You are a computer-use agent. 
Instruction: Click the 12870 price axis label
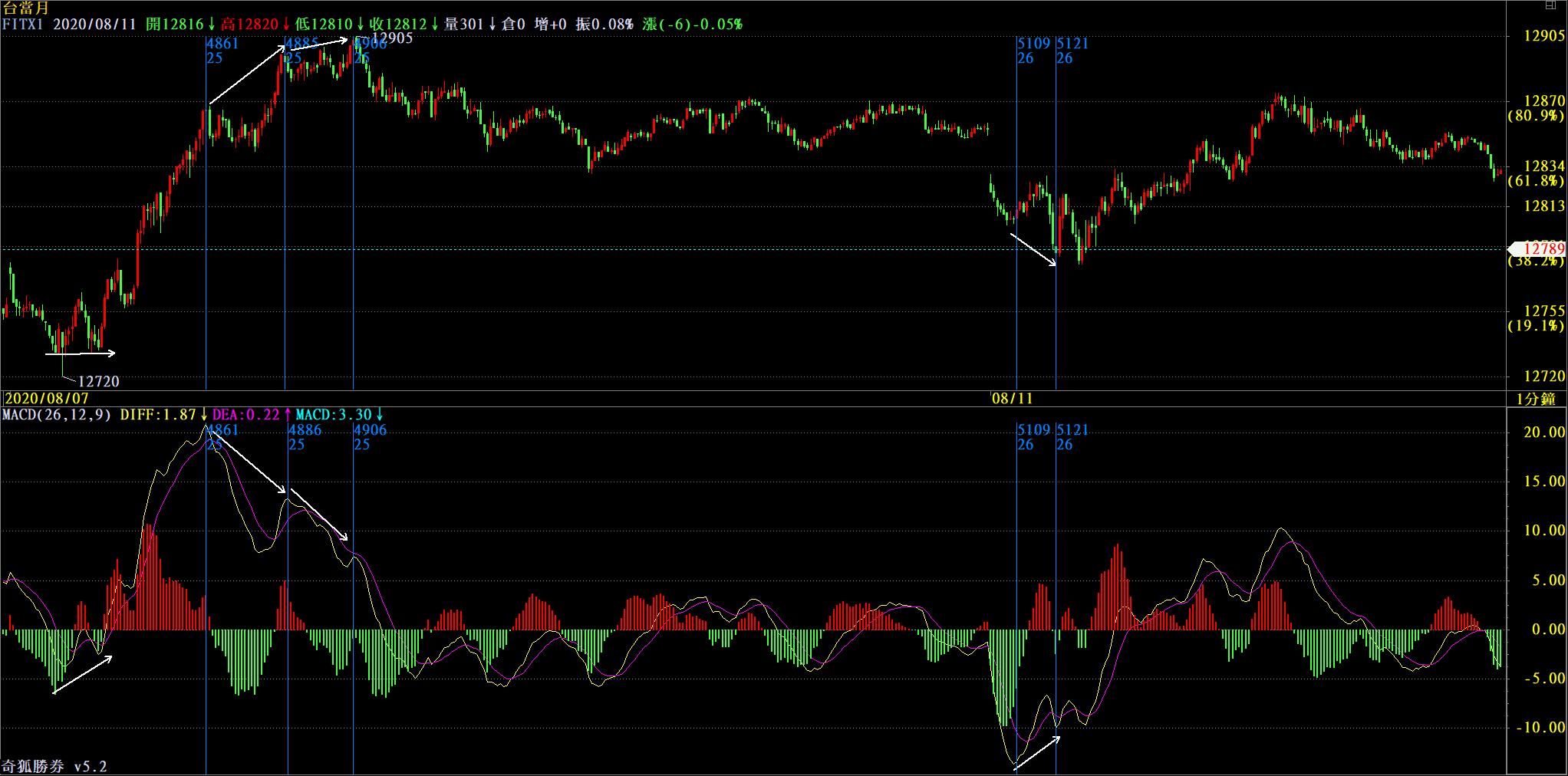click(1543, 100)
